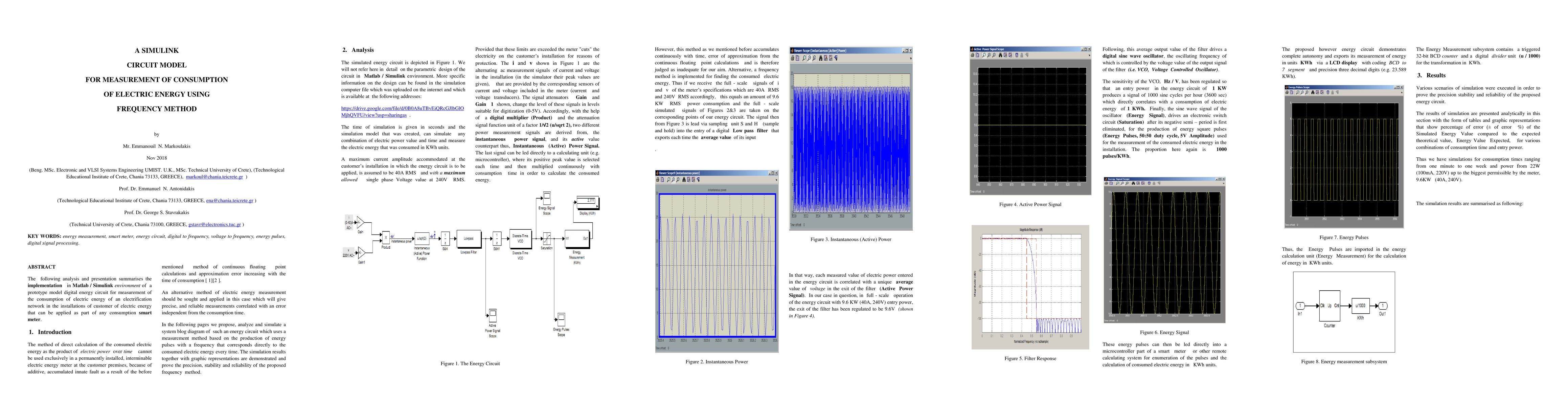Click the print icon in Instantaneous [Active] Power viewer
1568x406 pixels.
tap(793, 58)
